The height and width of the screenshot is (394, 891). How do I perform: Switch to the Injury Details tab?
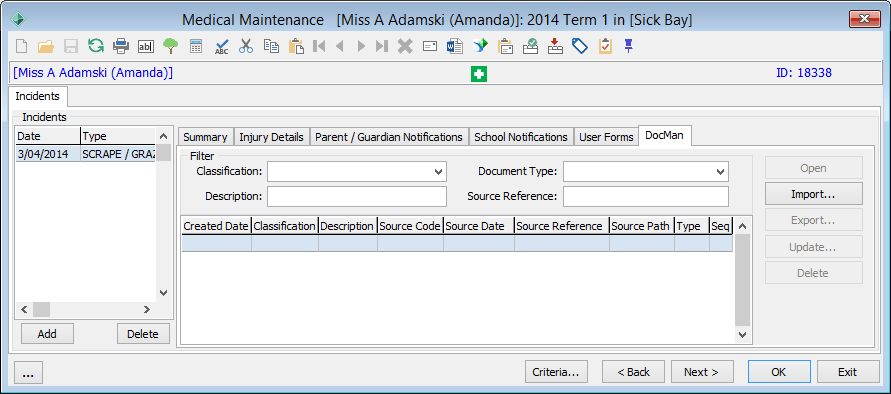click(271, 137)
